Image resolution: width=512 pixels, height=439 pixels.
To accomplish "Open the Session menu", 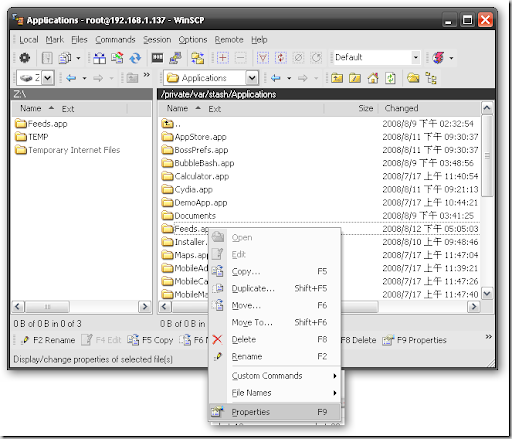I will [157, 40].
